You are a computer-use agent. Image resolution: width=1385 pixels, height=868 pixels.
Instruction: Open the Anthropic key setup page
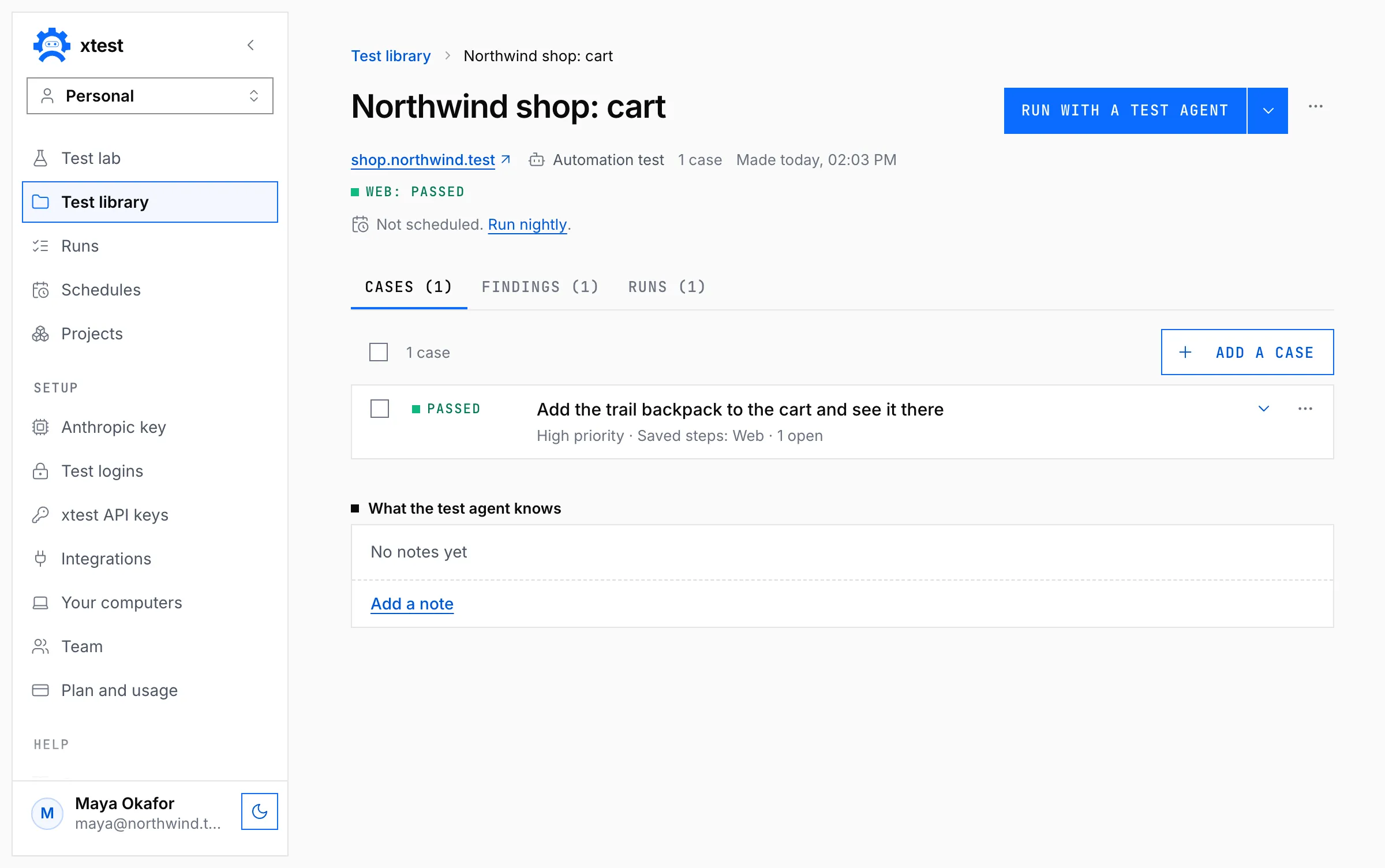pos(150,427)
